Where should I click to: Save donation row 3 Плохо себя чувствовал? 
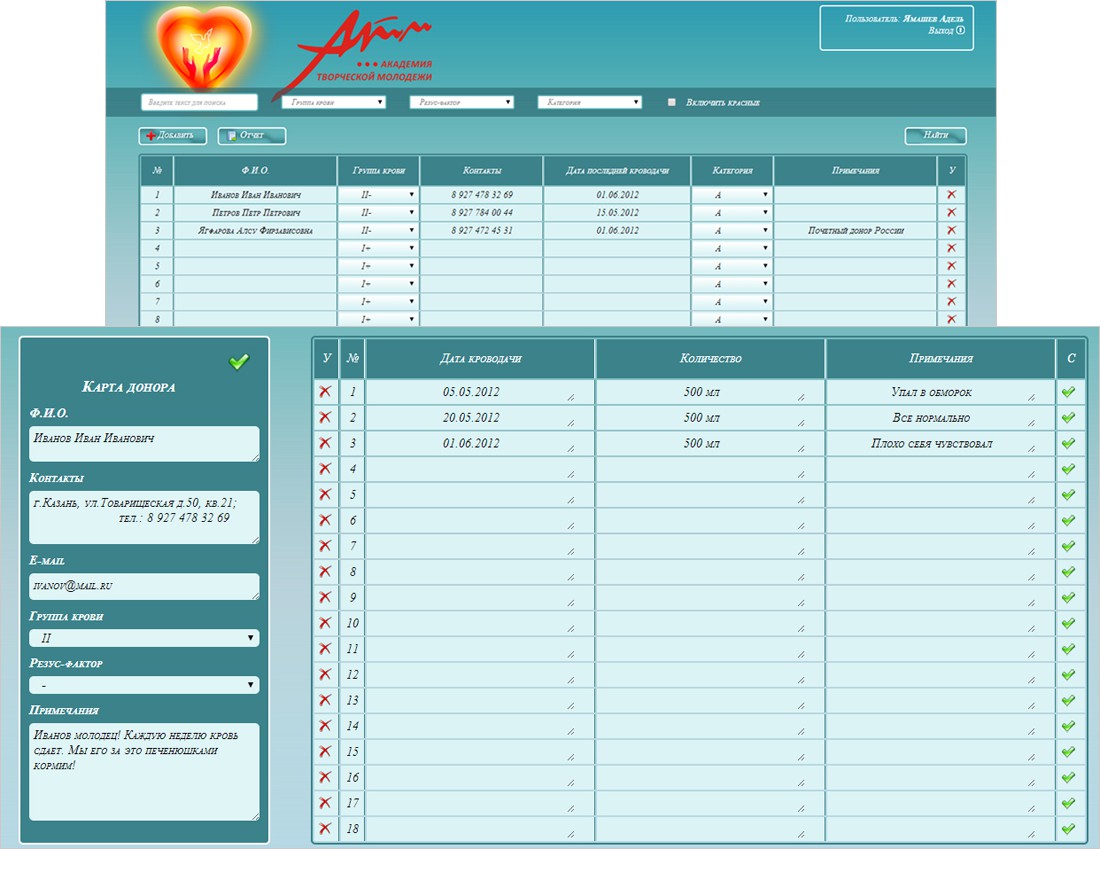1068,443
